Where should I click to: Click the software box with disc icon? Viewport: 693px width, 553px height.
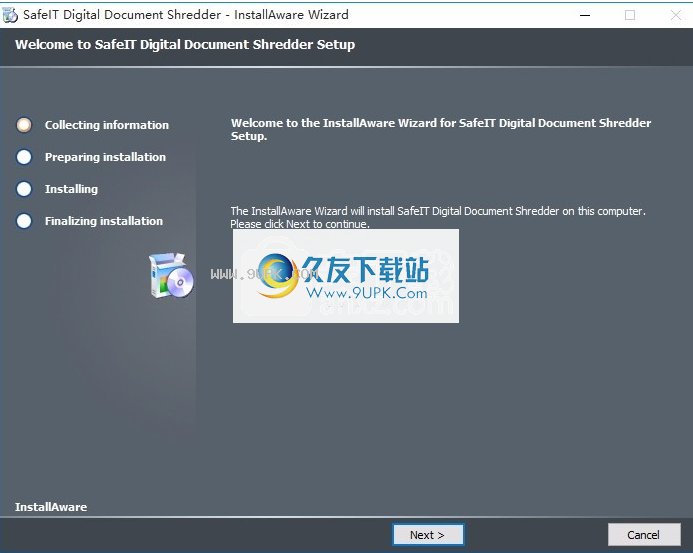pos(171,275)
